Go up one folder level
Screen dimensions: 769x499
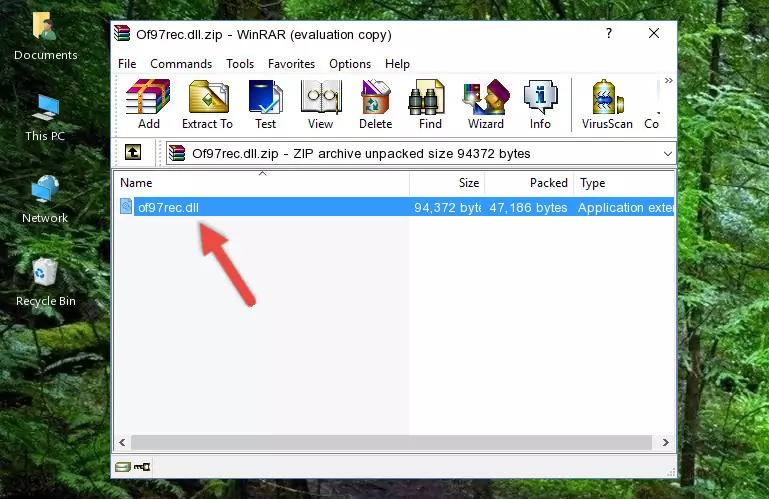[x=133, y=153]
